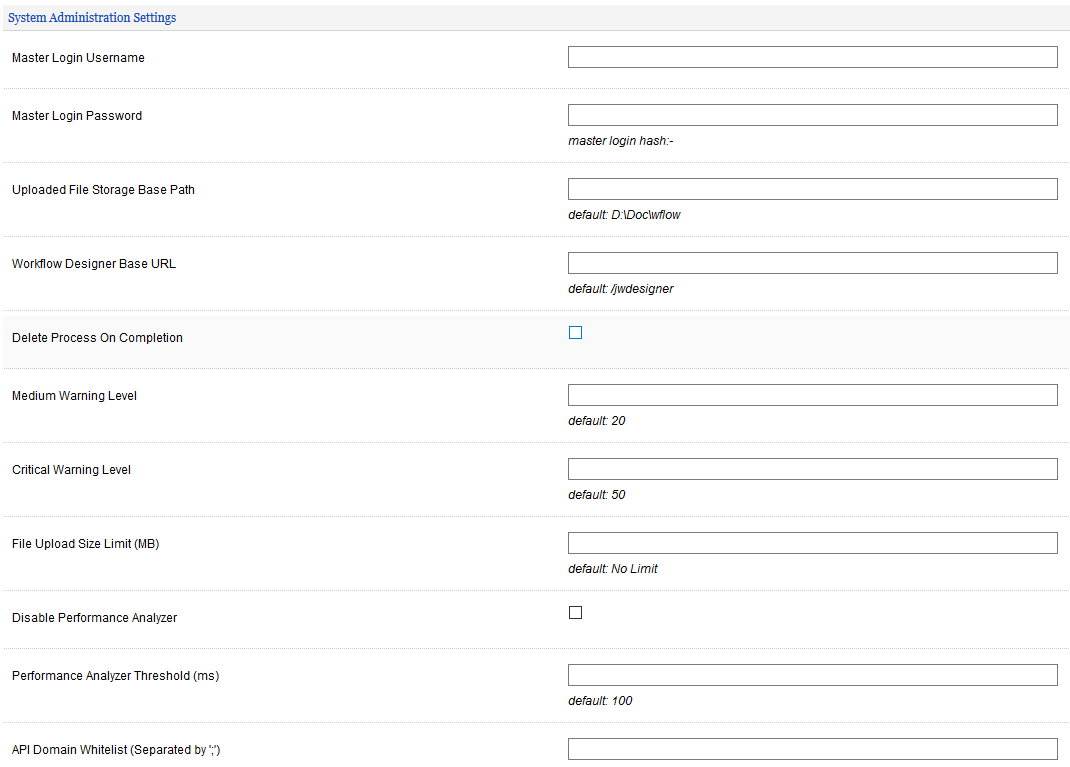Focus the Critical Warning Level text field
Viewport: 1070px width, 767px height.
(x=812, y=469)
